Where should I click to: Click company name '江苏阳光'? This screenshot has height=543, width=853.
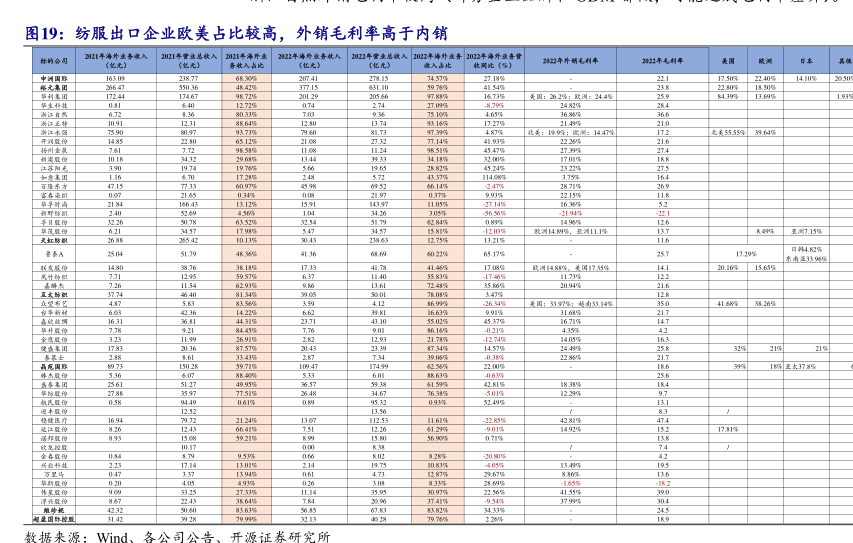click(54, 168)
